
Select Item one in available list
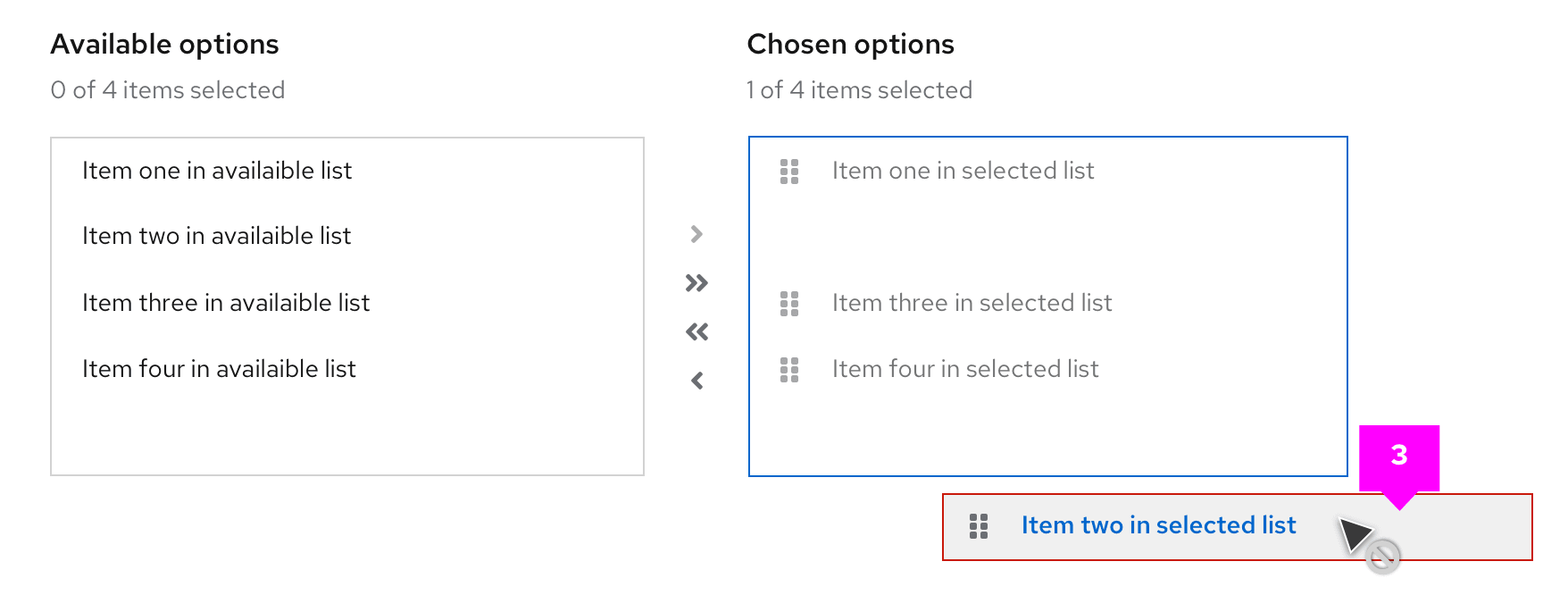click(217, 171)
